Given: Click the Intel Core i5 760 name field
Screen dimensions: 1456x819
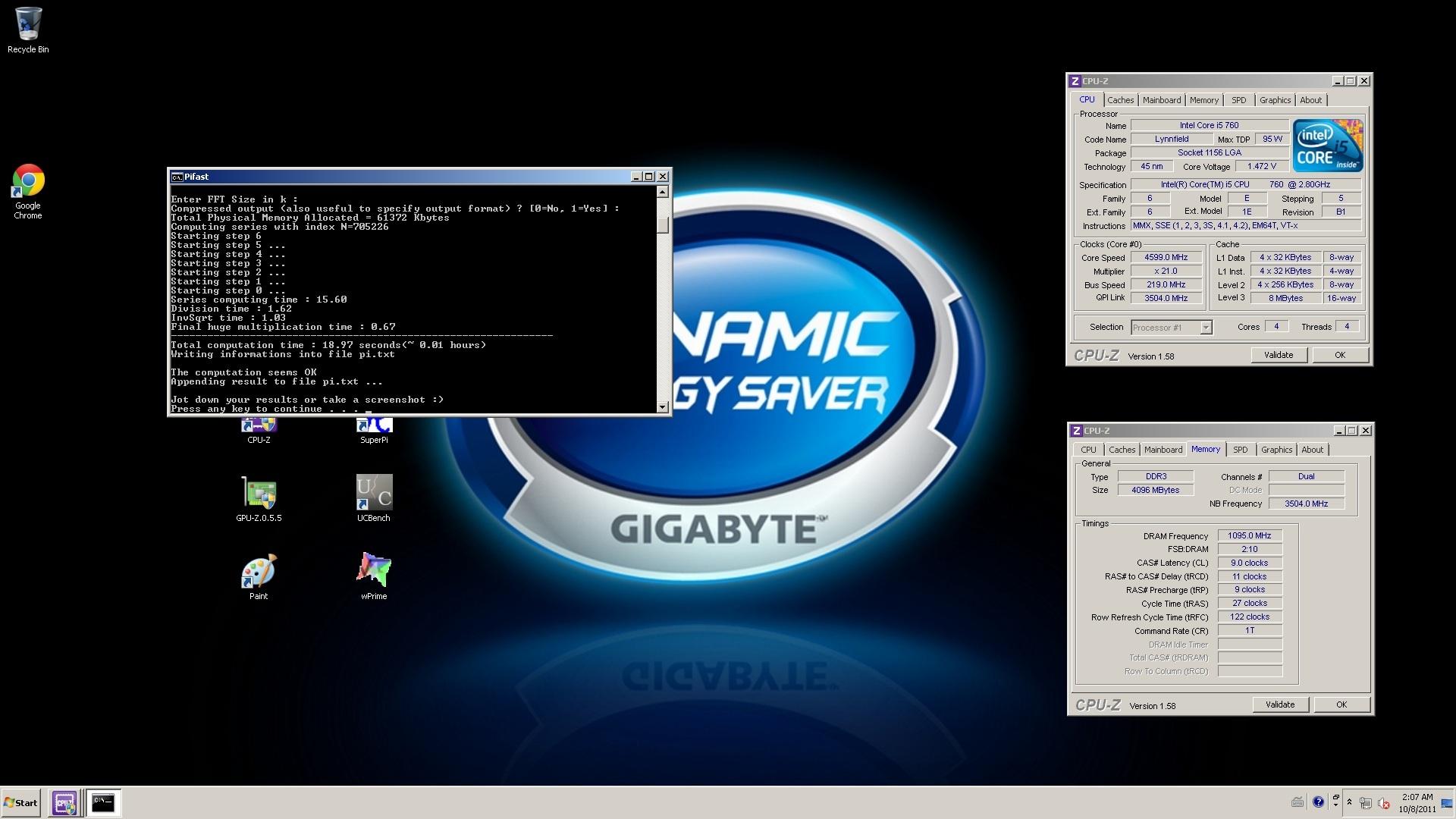Looking at the screenshot, I should 1209,125.
